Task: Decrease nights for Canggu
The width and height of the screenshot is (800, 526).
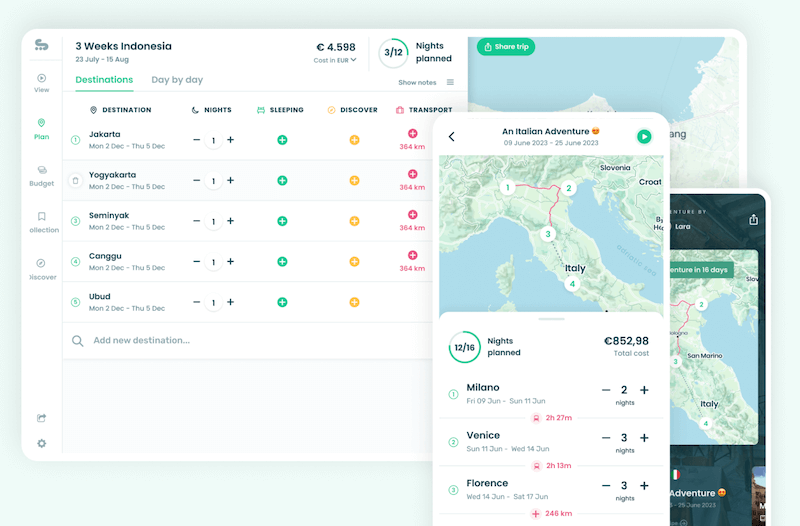Action: pyautogui.click(x=196, y=262)
